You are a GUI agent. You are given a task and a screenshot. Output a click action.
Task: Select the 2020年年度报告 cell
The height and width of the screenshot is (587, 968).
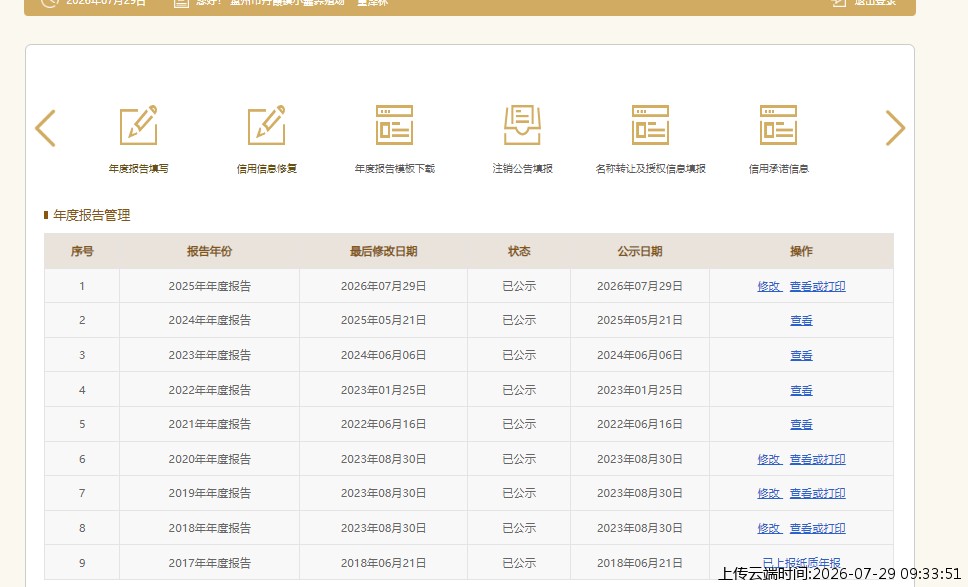click(x=209, y=459)
